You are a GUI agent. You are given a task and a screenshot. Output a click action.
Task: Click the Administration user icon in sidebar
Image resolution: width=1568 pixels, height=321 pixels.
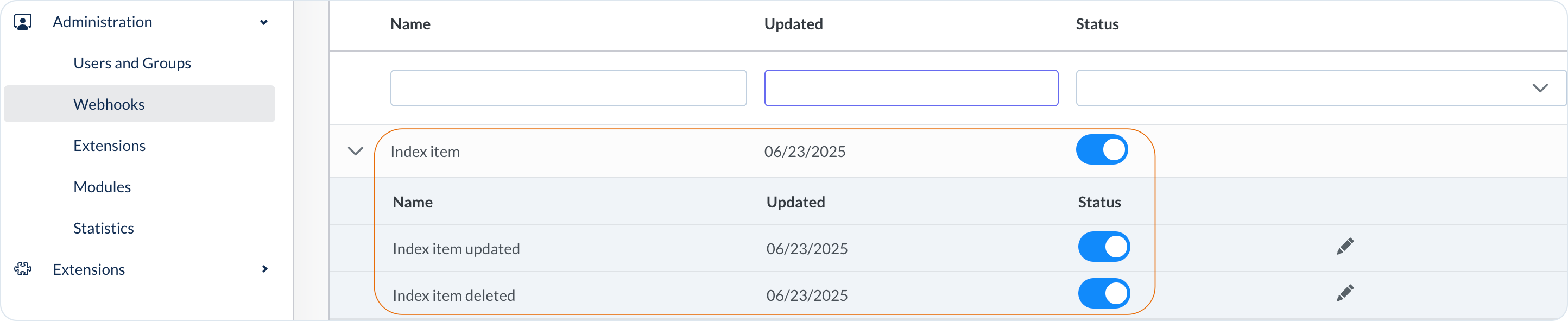pos(22,22)
